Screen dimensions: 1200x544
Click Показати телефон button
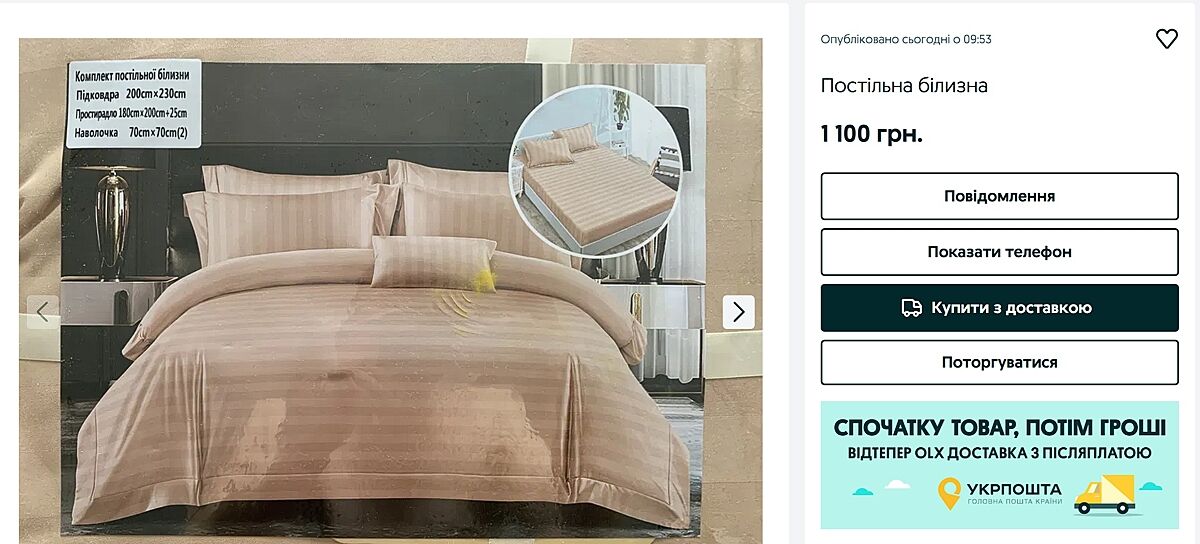1000,252
